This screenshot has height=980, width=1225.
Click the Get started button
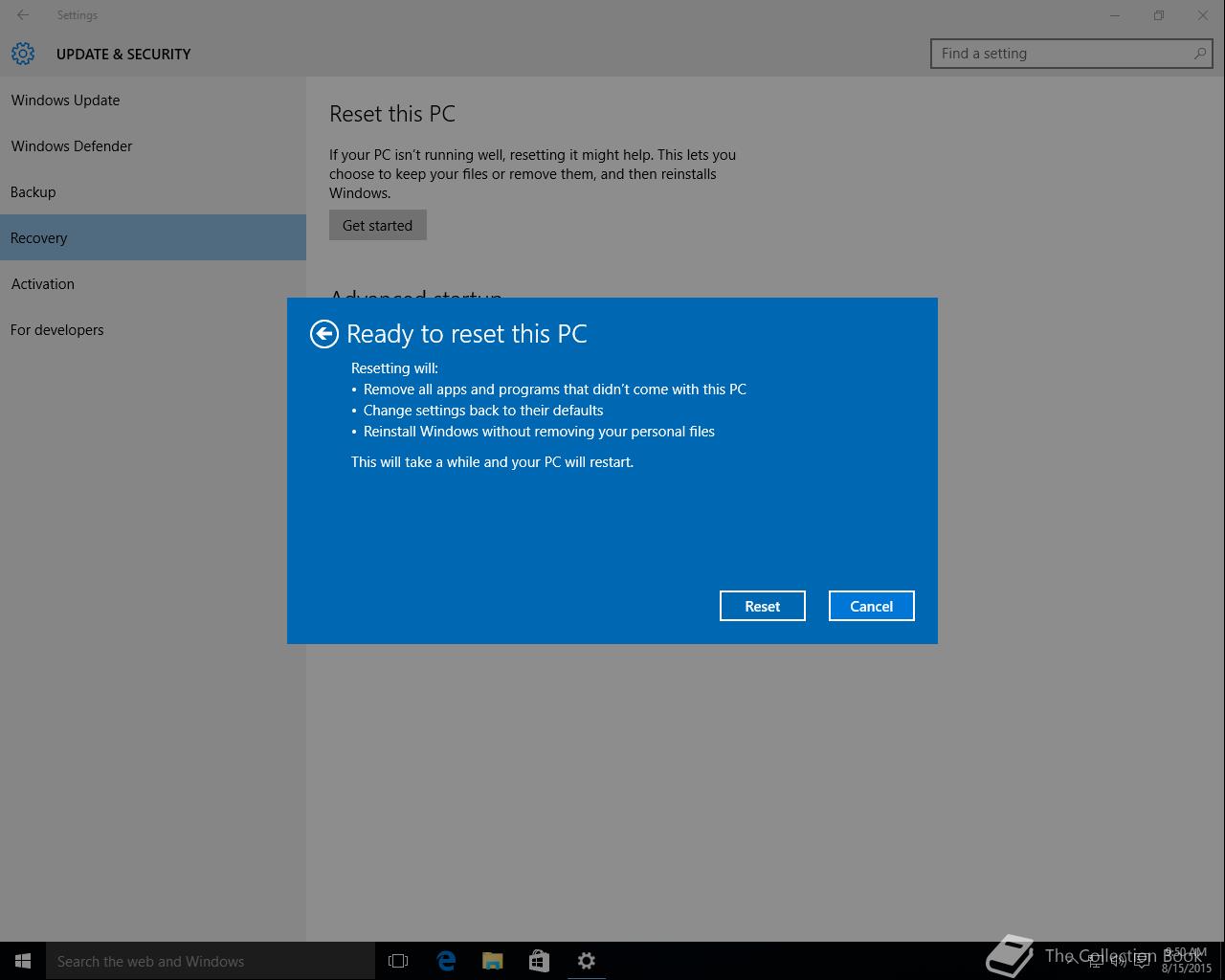[x=378, y=225]
